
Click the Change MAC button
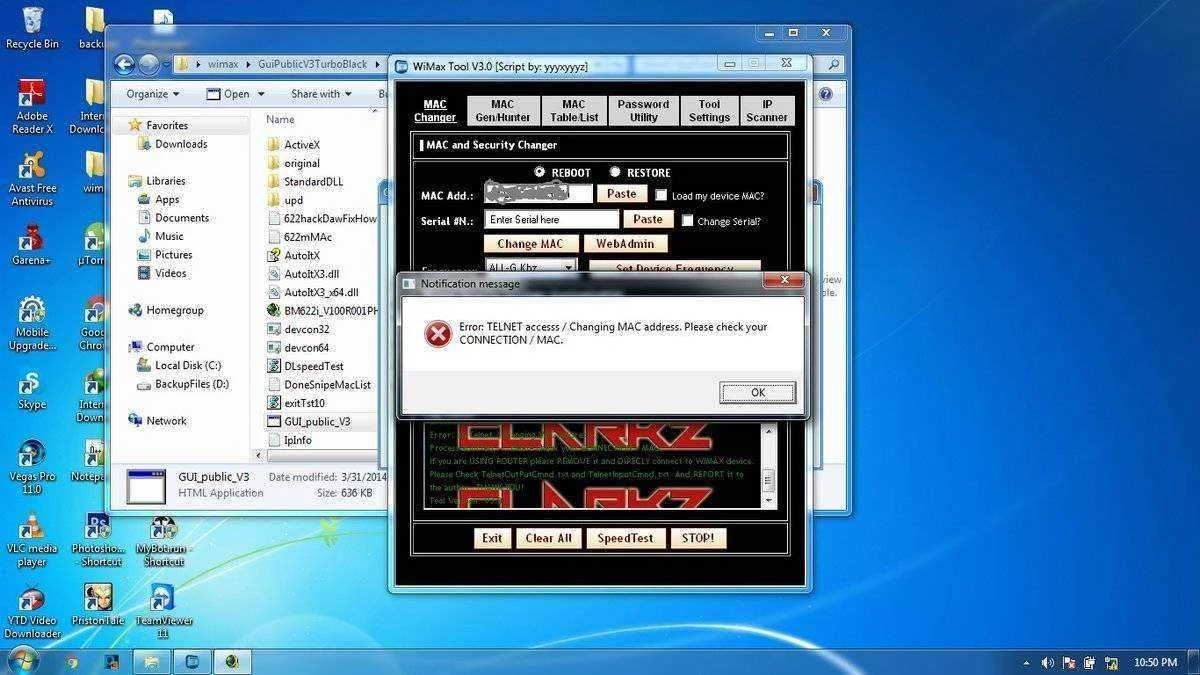point(530,244)
